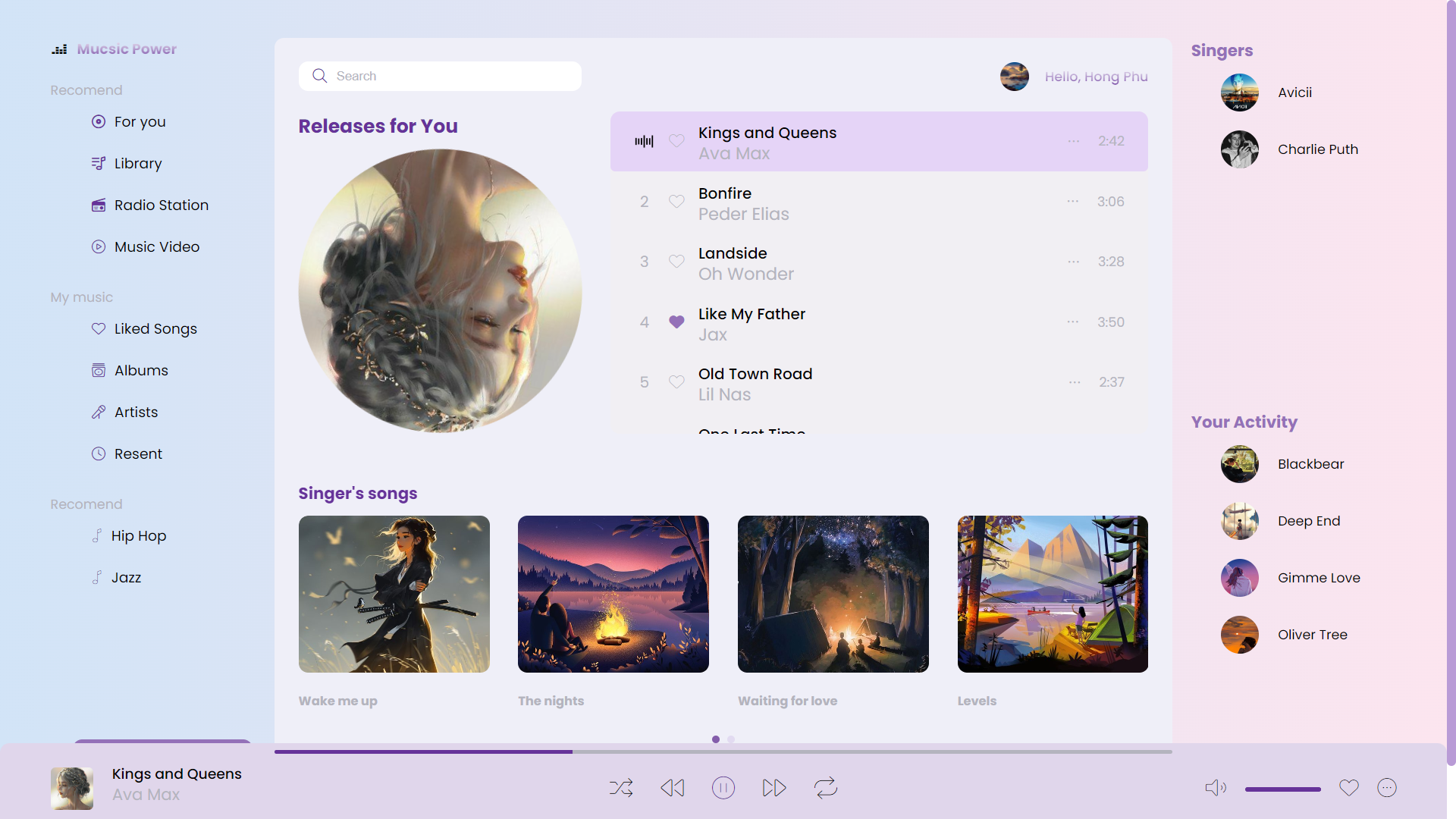Unlike the song Like My Father
Screen dimensions: 1456x819
pos(676,322)
